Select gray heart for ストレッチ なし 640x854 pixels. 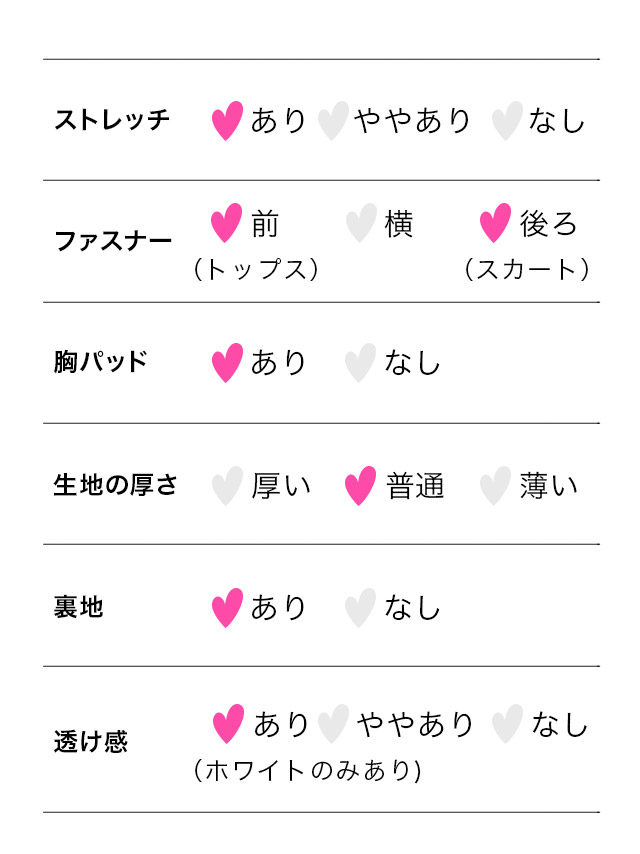pyautogui.click(x=507, y=121)
